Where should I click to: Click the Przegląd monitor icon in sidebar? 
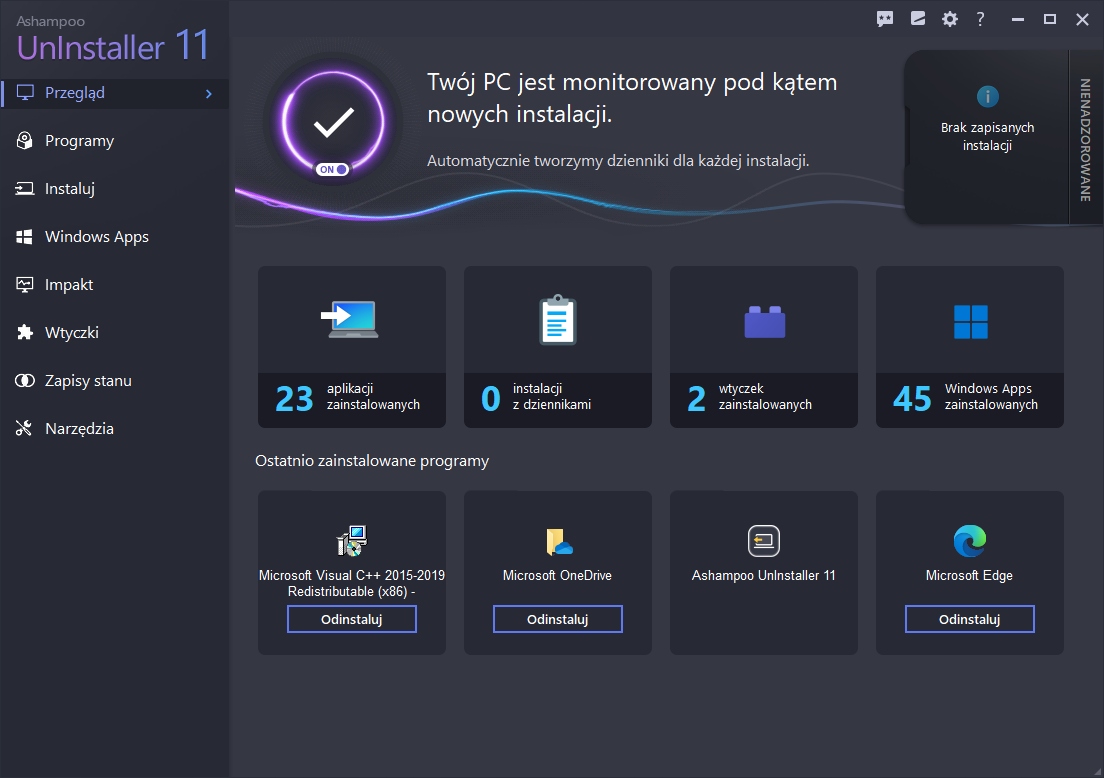point(25,92)
